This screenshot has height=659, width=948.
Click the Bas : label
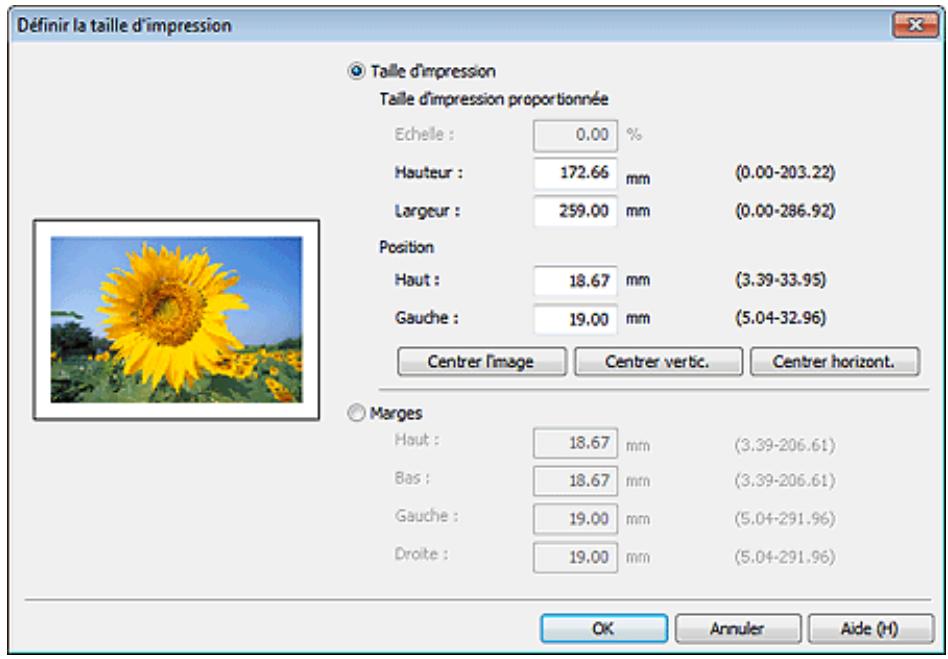coord(412,478)
